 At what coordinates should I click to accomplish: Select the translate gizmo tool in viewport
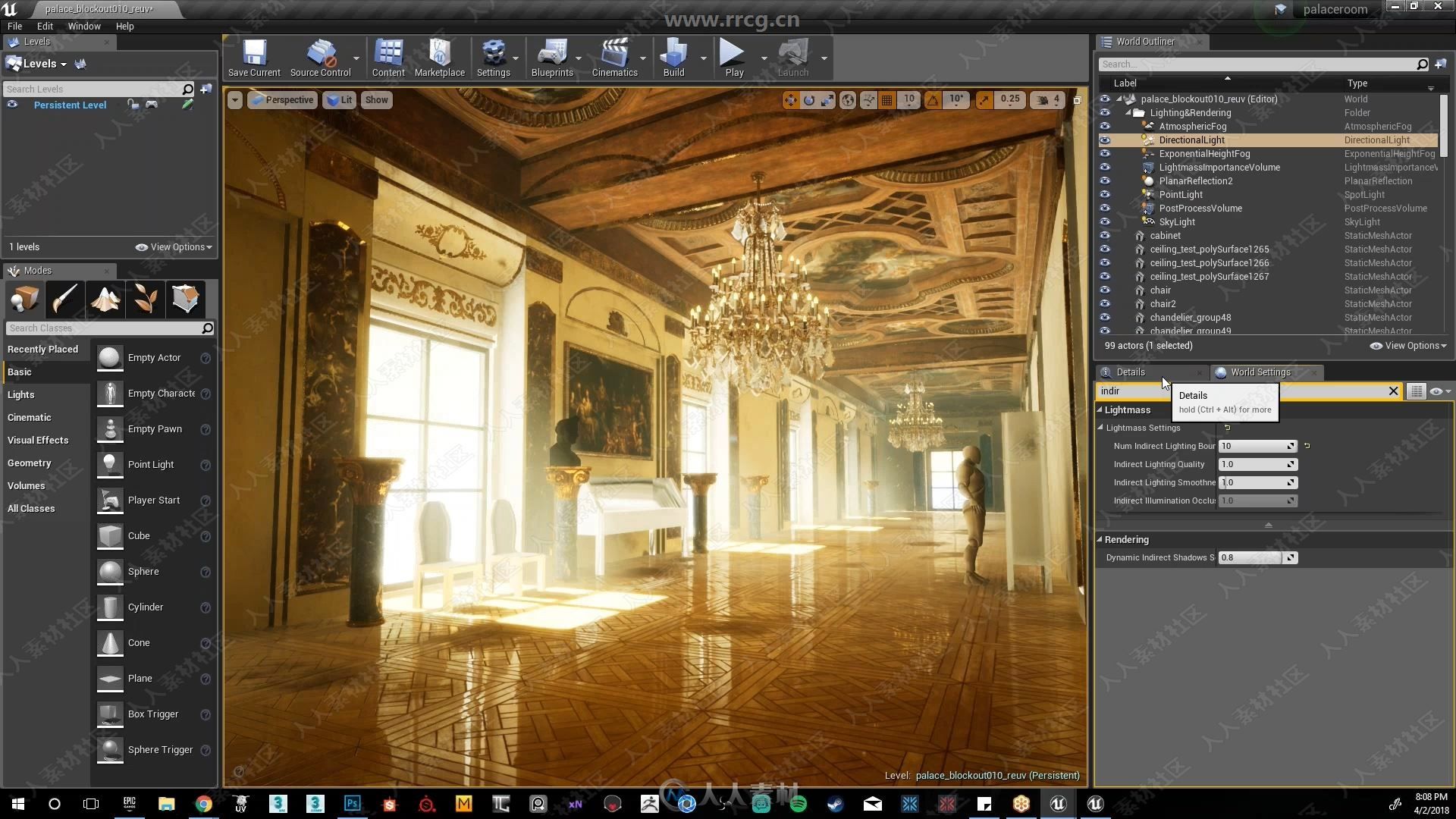791,100
